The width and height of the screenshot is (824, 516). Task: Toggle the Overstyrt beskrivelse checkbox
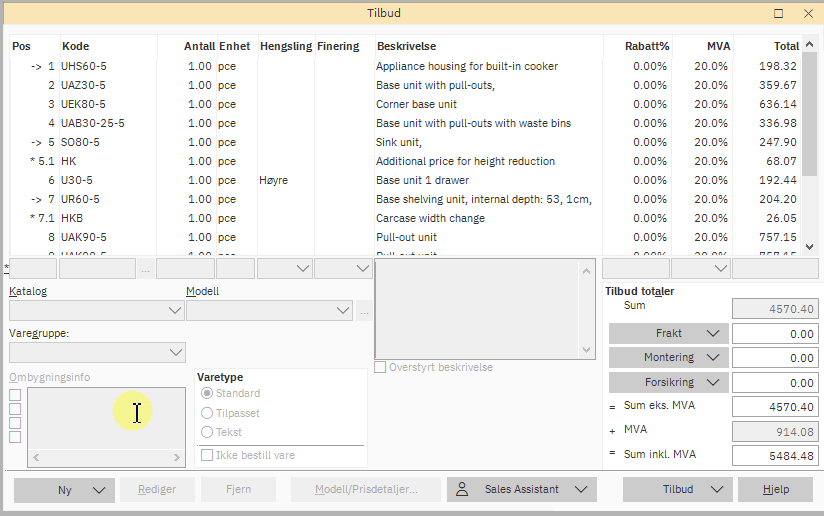click(381, 367)
